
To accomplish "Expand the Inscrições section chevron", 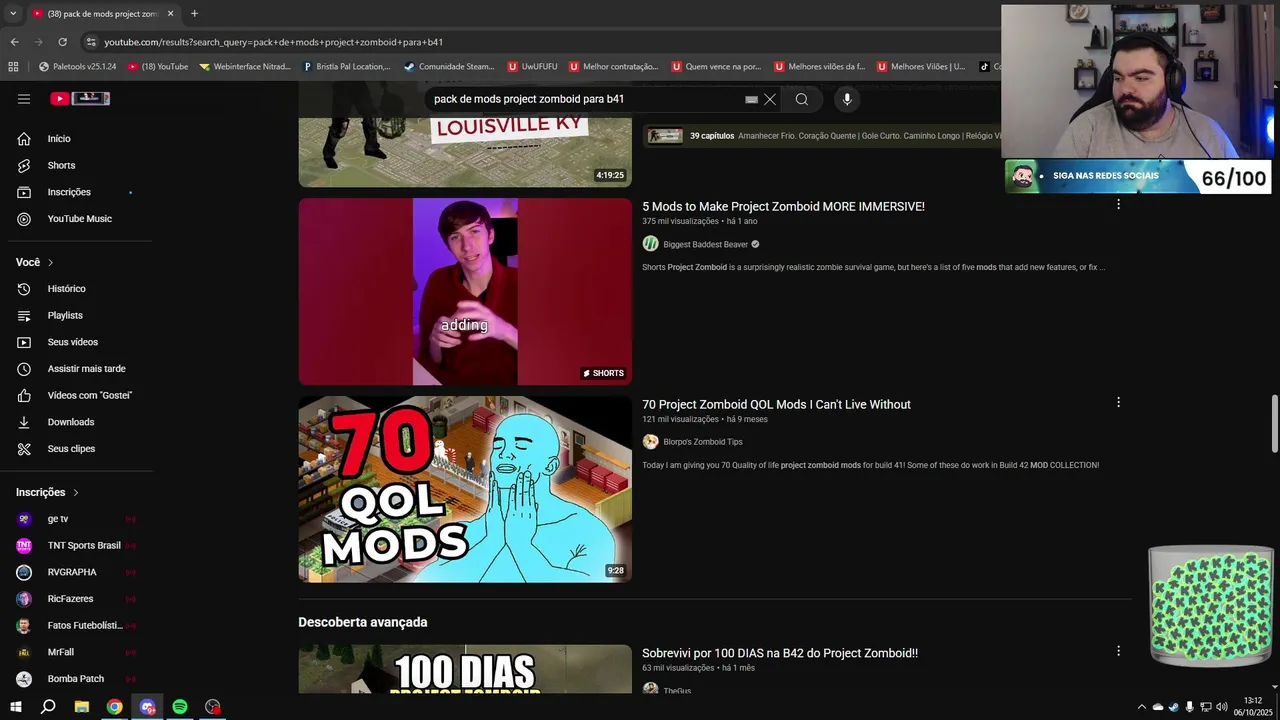I will pos(75,492).
